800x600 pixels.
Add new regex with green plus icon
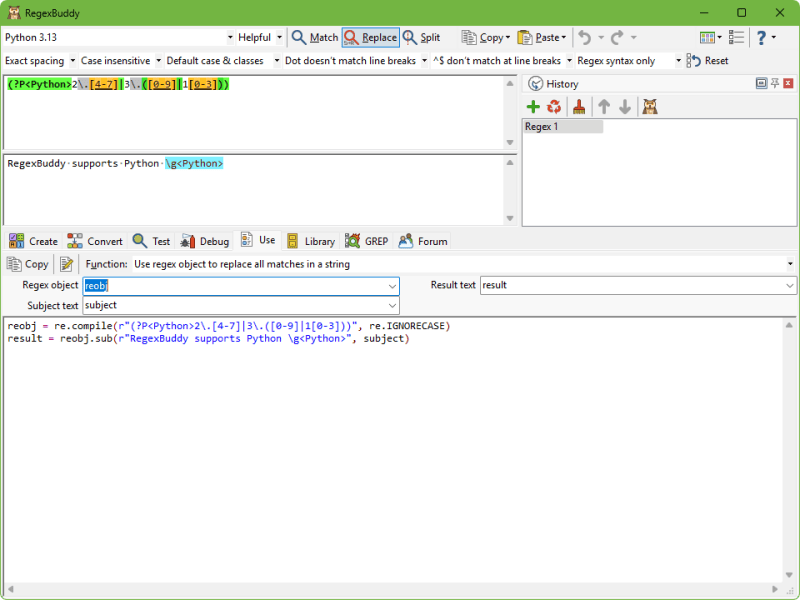533,107
